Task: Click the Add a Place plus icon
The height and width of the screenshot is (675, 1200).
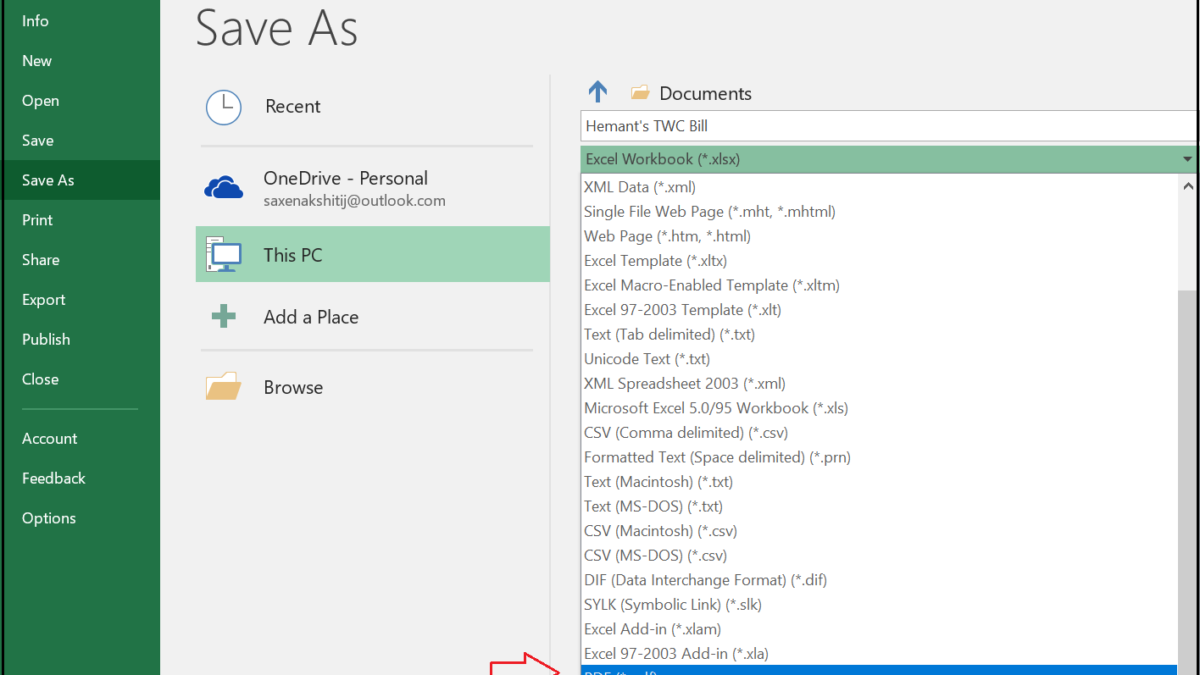Action: (223, 317)
